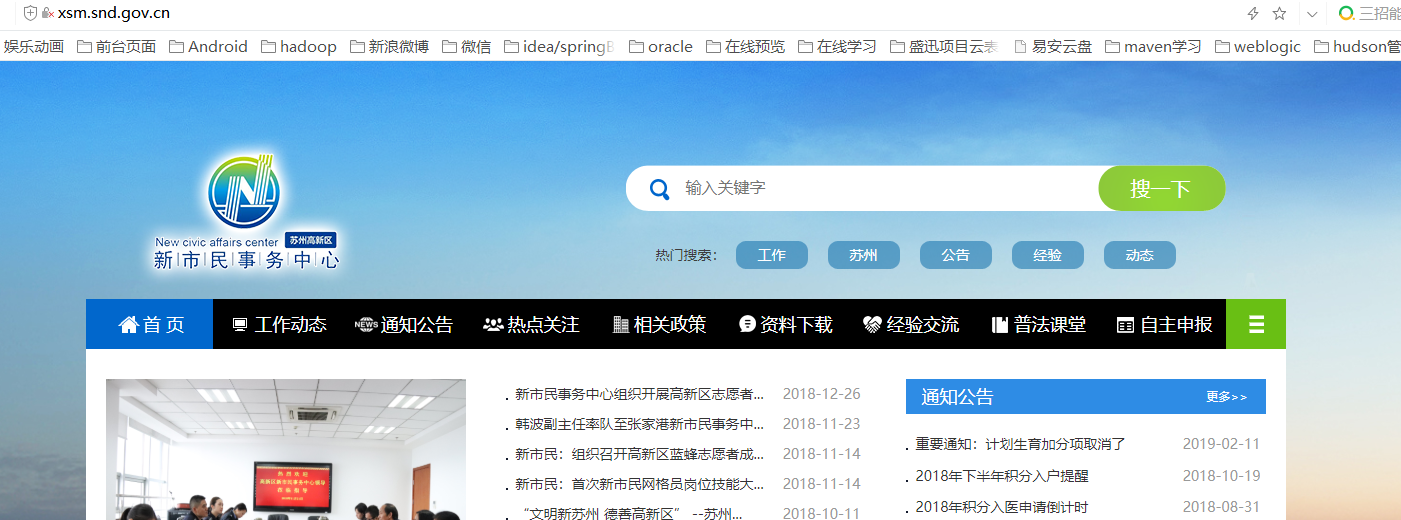
Task: Open news 首次新市民网格员岗位技能
Action: (x=640, y=484)
